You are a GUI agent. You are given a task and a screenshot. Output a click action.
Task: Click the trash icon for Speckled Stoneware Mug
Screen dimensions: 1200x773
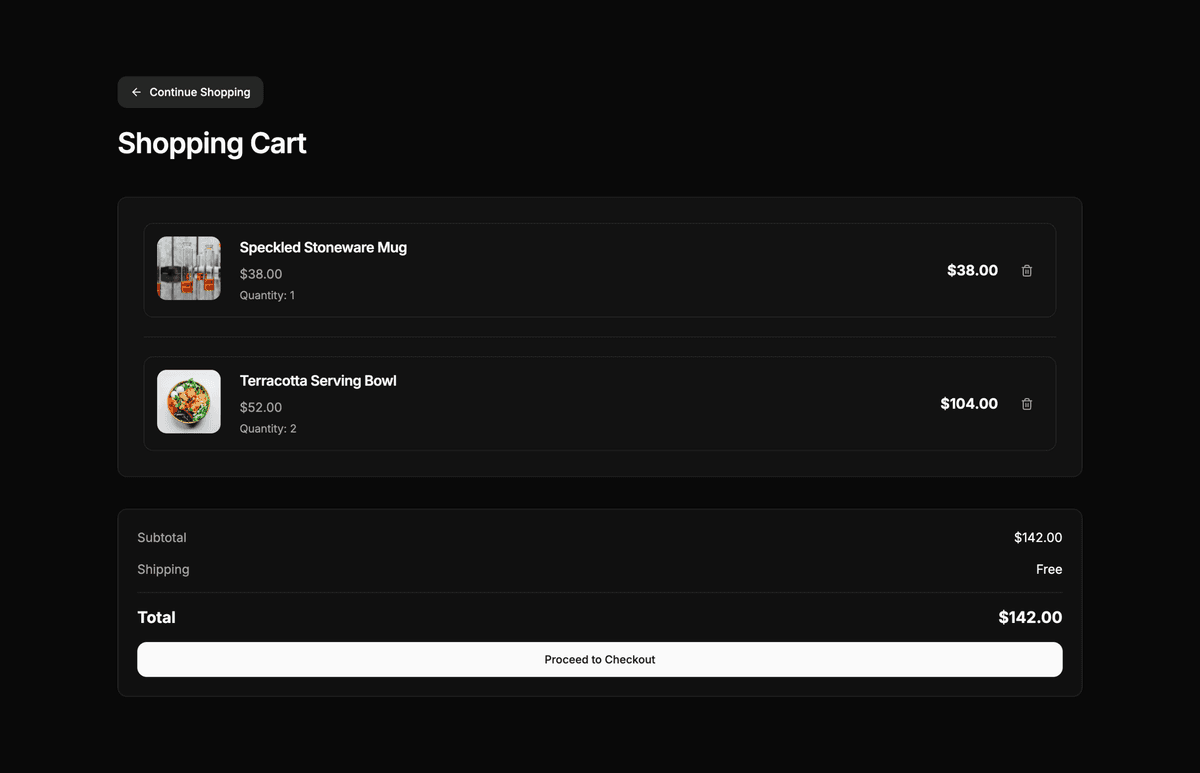[1026, 270]
